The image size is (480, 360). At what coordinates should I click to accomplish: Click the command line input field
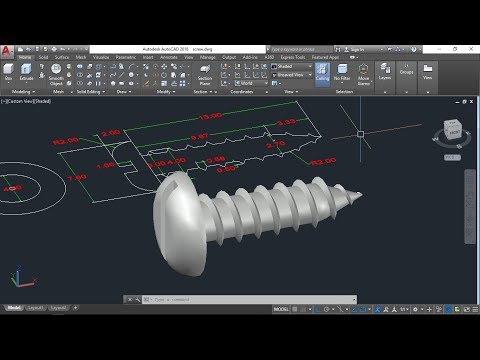tap(249, 300)
